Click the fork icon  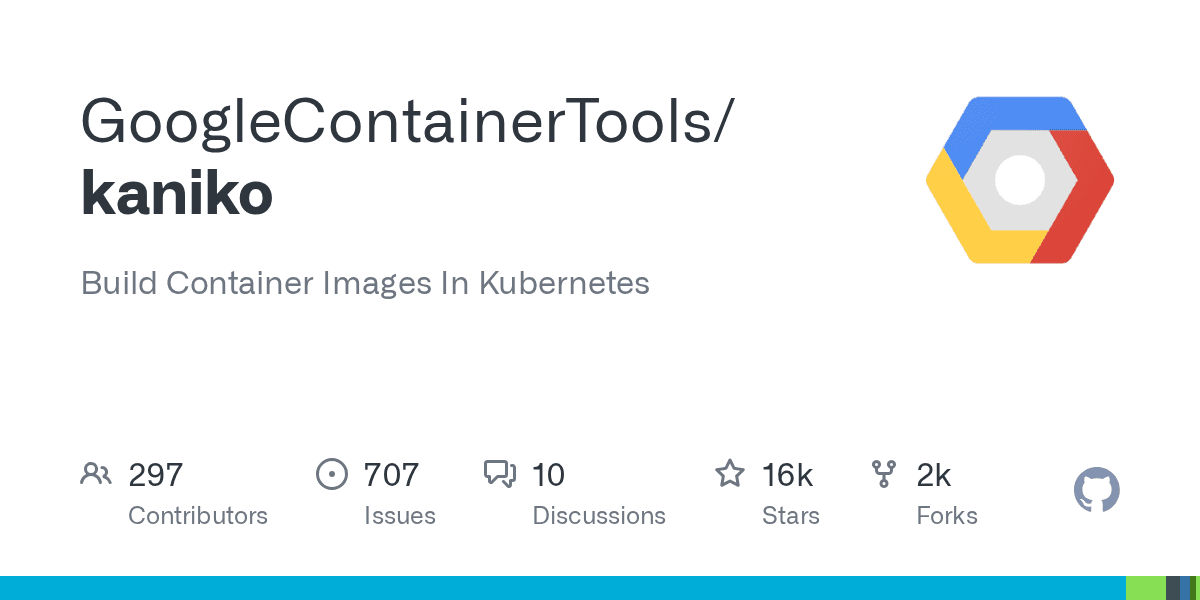point(884,474)
